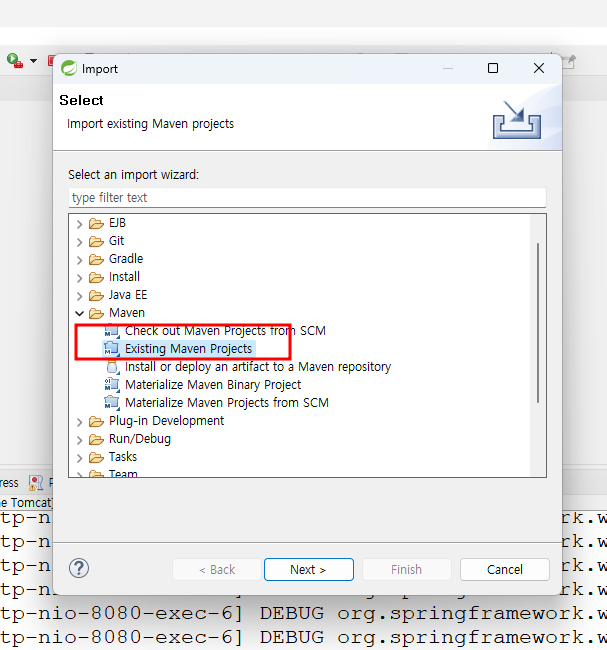This screenshot has width=607, height=650.
Task: Expand the Plug-in Development node
Action: click(x=80, y=422)
